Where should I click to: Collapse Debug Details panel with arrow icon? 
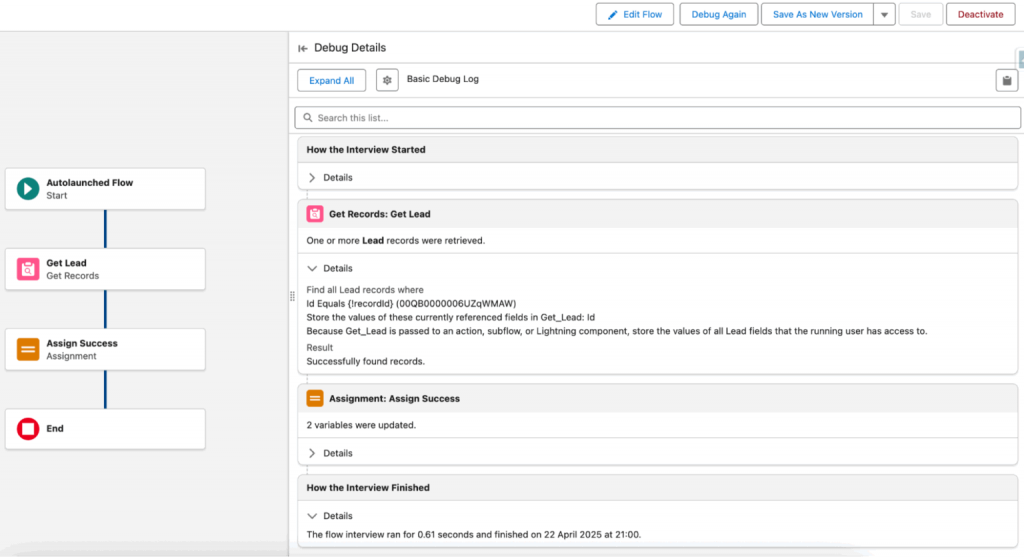[302, 48]
